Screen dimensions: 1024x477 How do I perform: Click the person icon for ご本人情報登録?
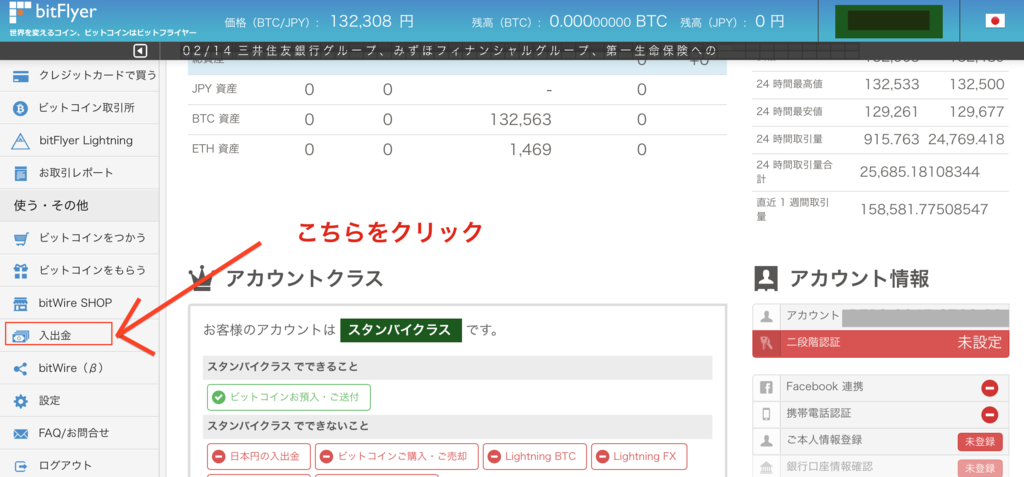[x=767, y=441]
